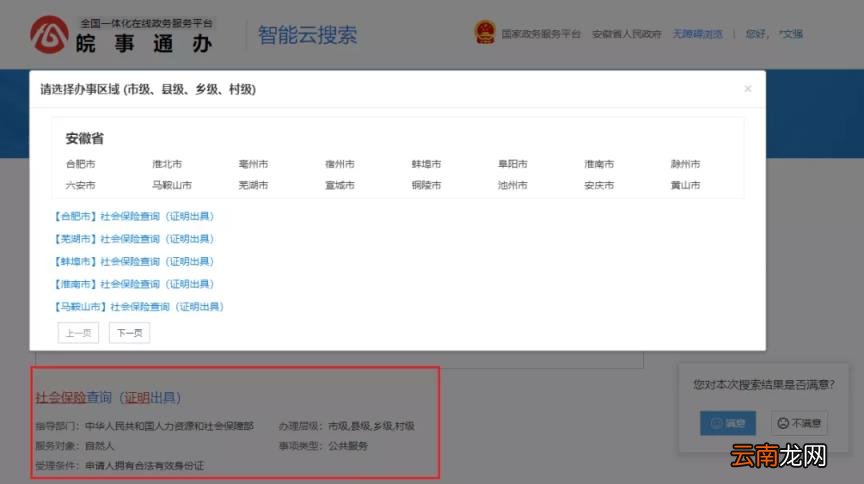This screenshot has height=484, width=864.
Task: Select 宿州市 in the city list
Action: coord(340,164)
